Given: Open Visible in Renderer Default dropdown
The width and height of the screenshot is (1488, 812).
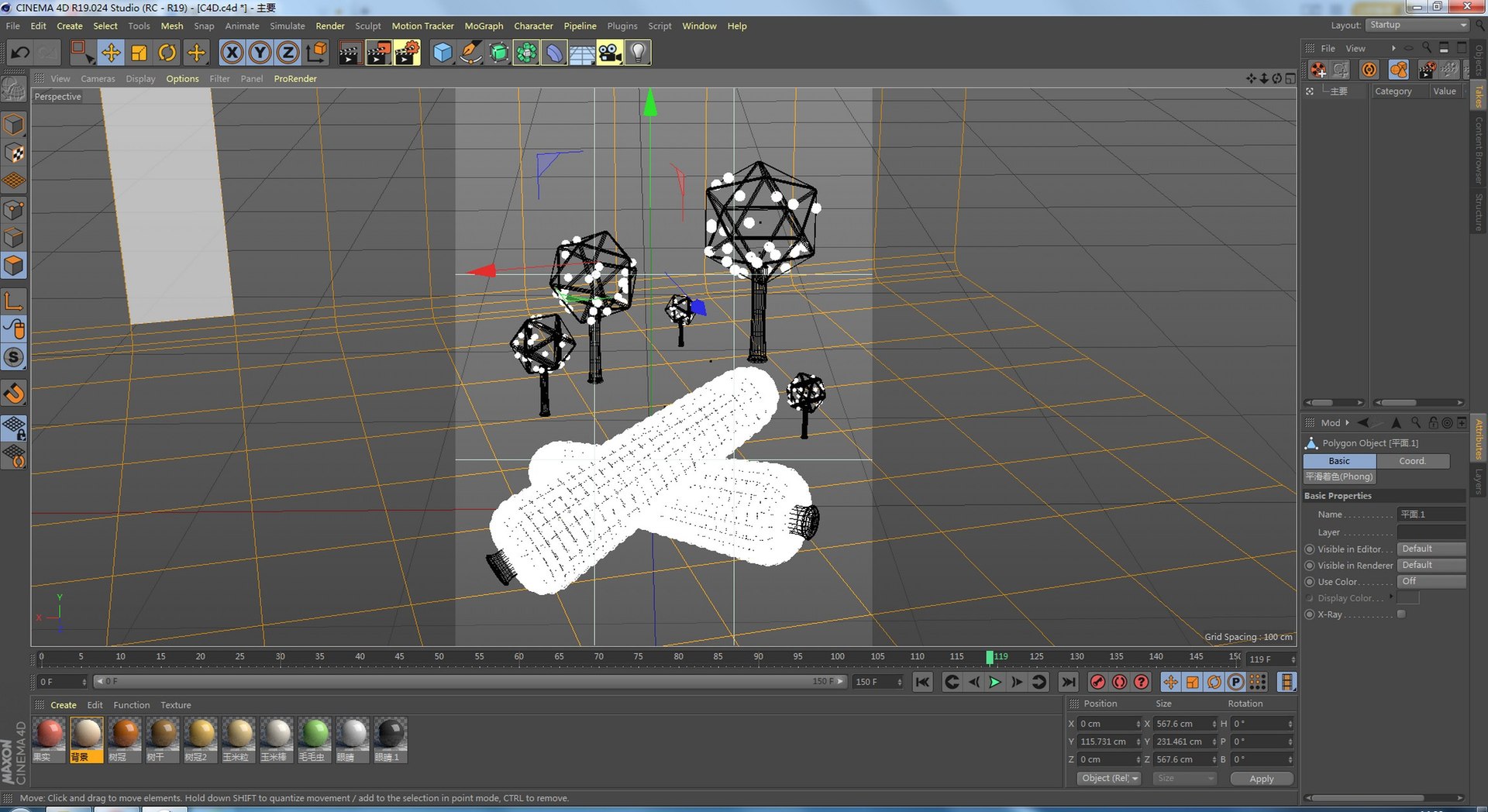Looking at the screenshot, I should (1431, 565).
